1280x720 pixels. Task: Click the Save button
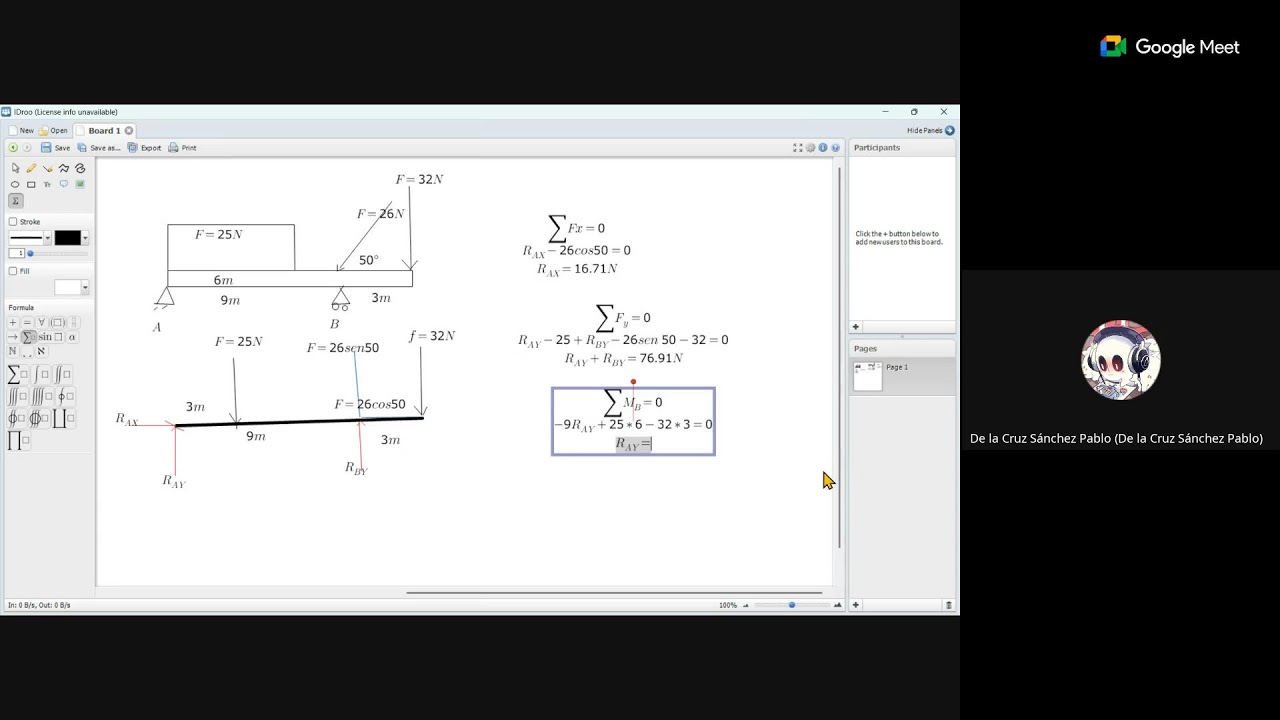(x=55, y=147)
